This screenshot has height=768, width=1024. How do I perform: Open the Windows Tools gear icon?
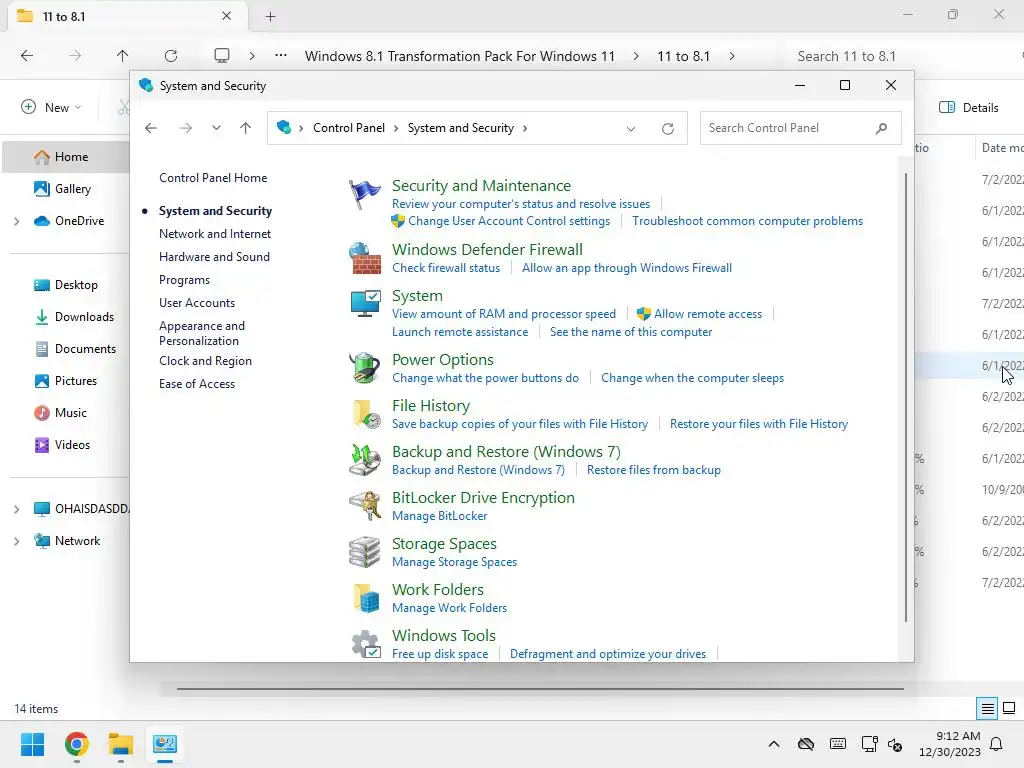point(366,644)
